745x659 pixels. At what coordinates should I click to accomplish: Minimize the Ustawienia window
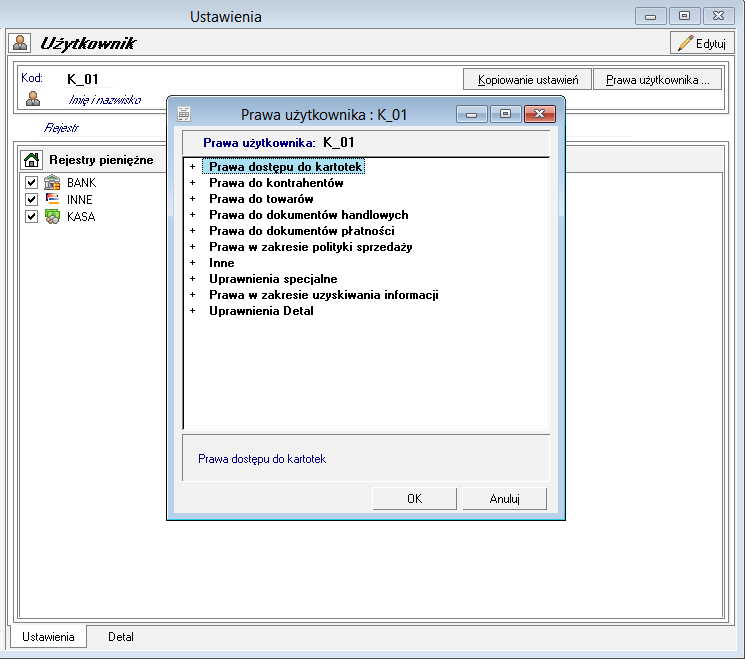(650, 16)
